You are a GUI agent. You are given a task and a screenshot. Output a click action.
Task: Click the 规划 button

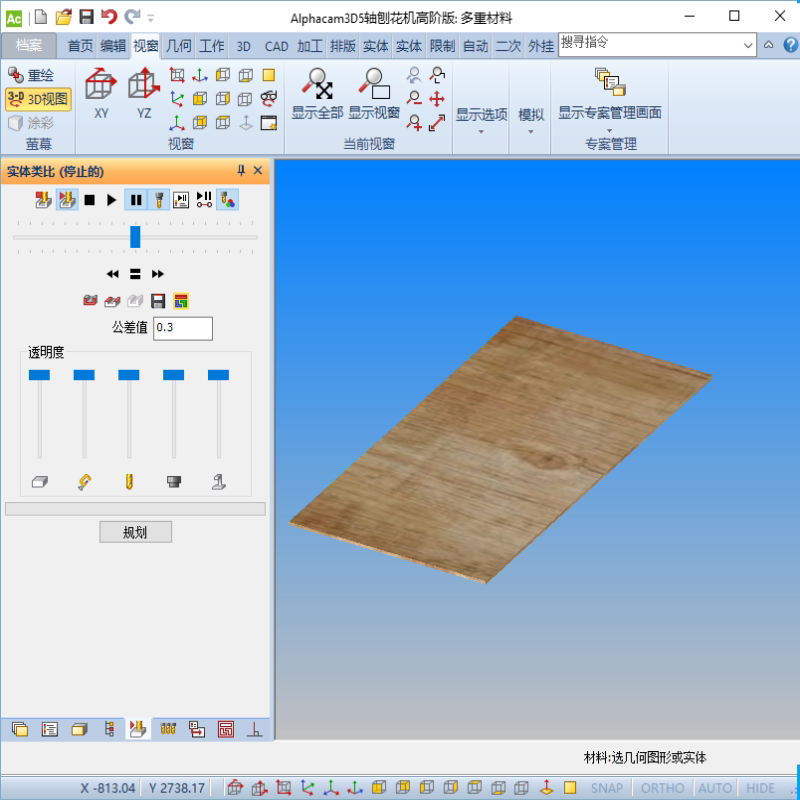click(x=135, y=532)
